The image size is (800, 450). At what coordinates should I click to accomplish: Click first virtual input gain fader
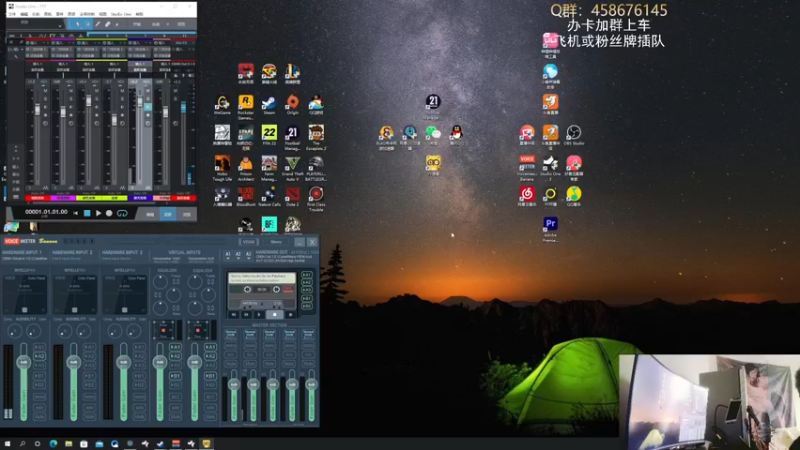coord(160,362)
